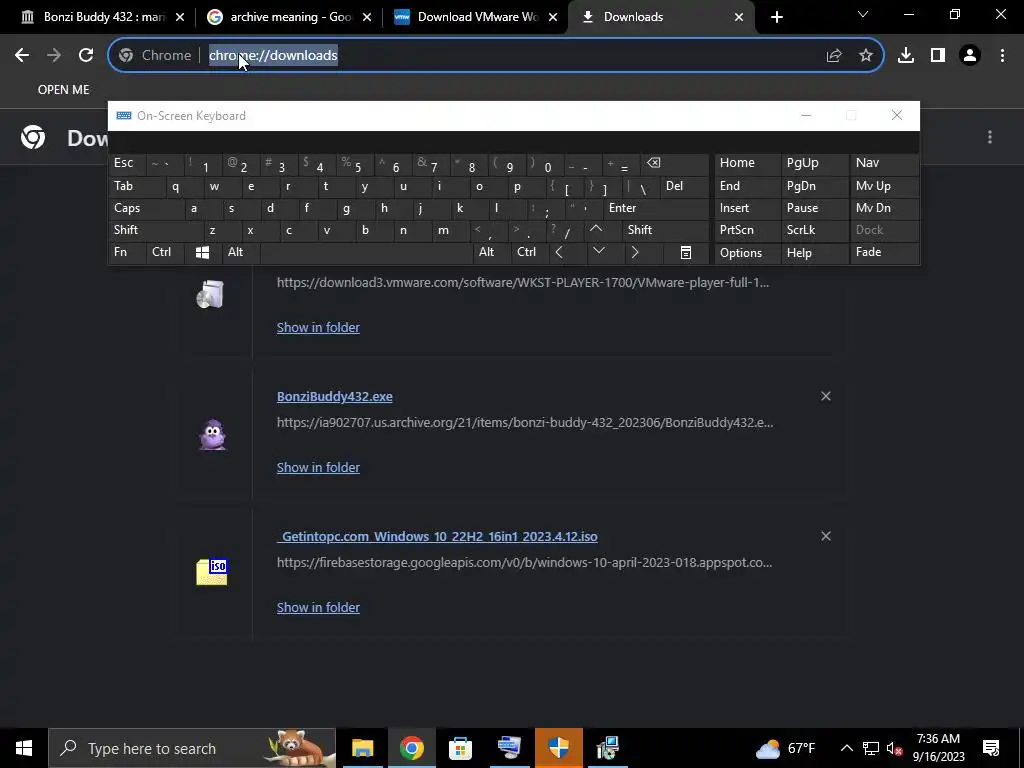
Task: Close the Download VMware tab
Action: point(553,17)
